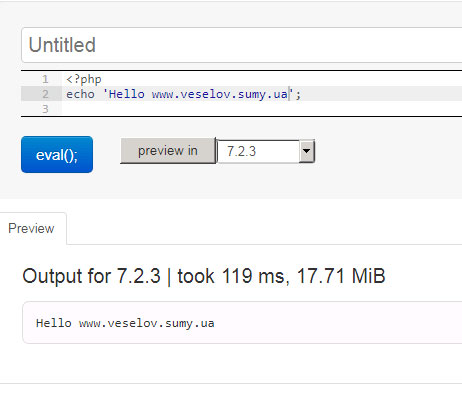This screenshot has height=412, width=462.
Task: Click empty line 3 in code editor
Action: tap(262, 109)
